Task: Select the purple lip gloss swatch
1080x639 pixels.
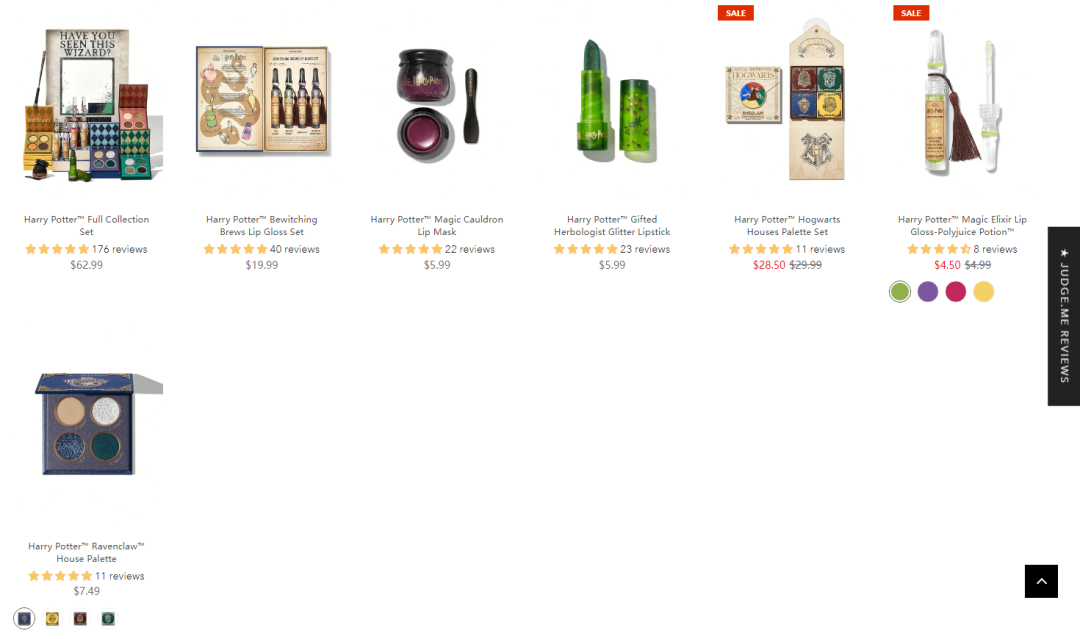Action: pos(928,291)
